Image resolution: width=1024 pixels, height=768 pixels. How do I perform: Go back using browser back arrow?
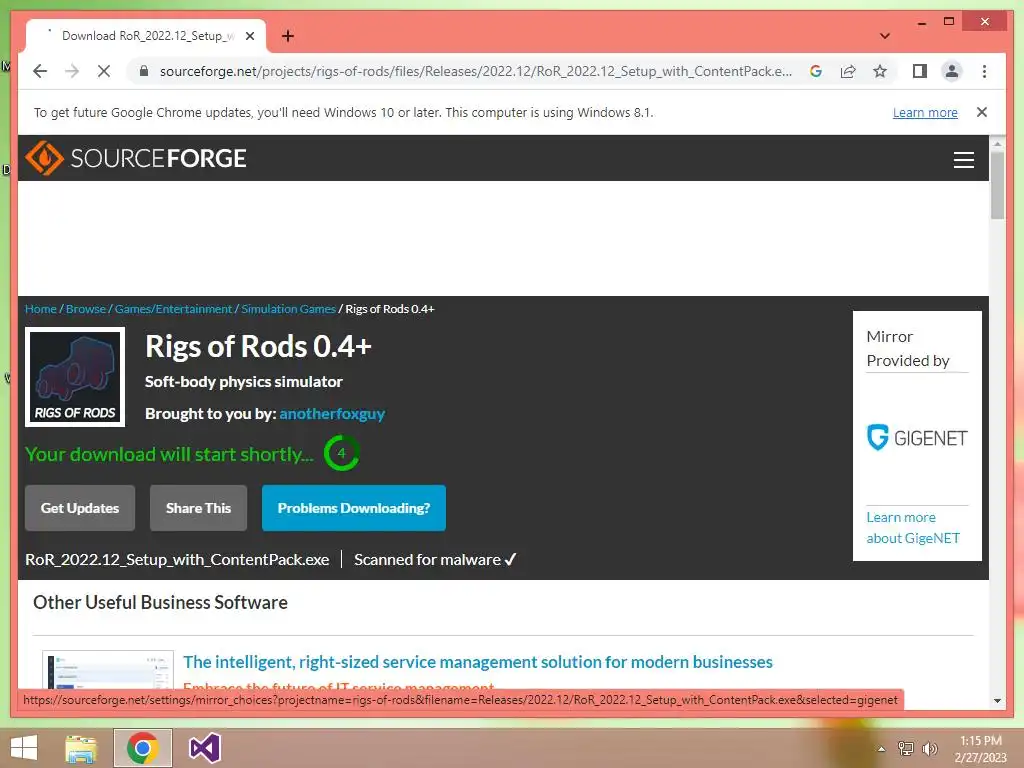[x=40, y=71]
